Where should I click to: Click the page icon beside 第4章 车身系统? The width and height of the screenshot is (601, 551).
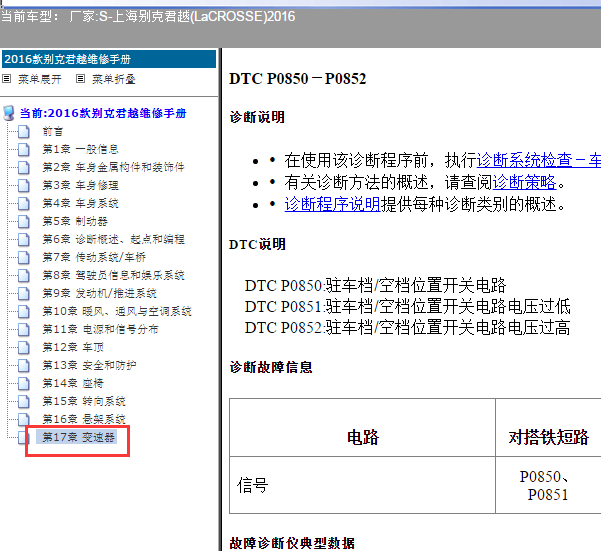click(24, 203)
